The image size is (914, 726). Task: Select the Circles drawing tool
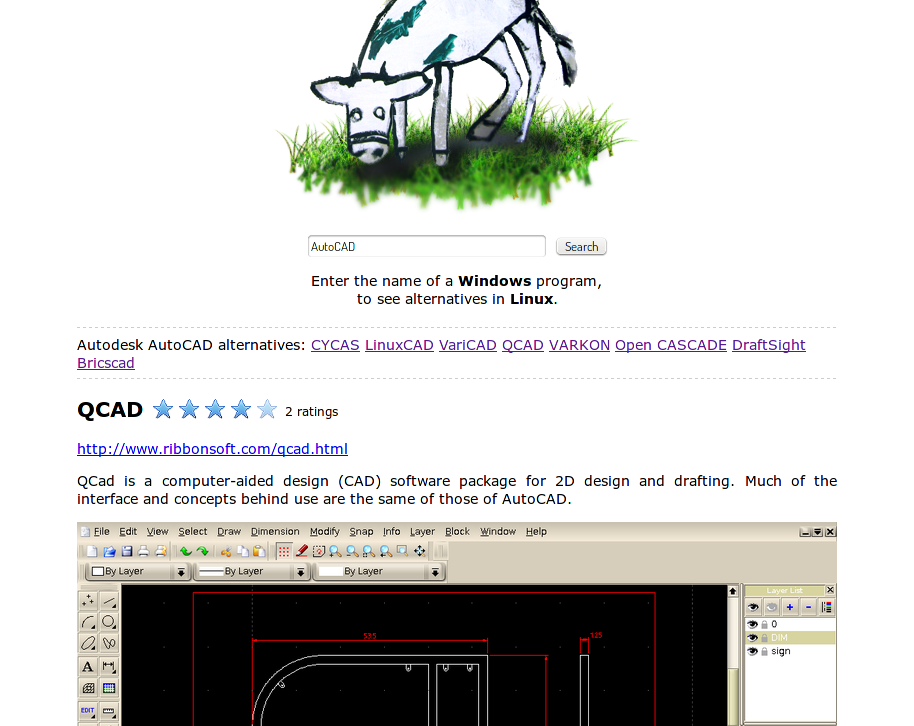109,622
